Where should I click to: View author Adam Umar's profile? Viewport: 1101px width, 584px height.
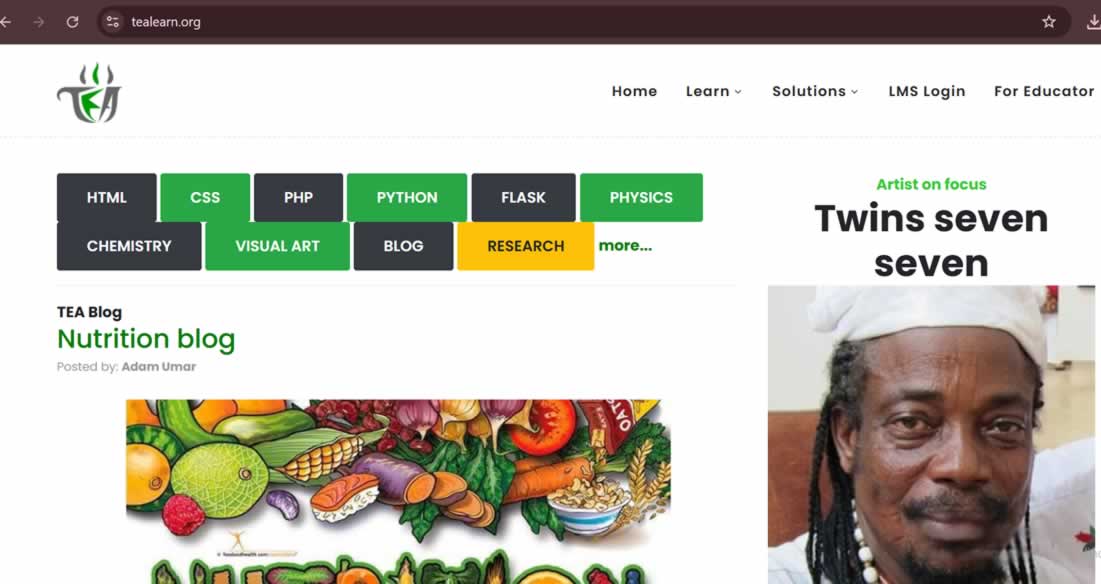(x=159, y=366)
